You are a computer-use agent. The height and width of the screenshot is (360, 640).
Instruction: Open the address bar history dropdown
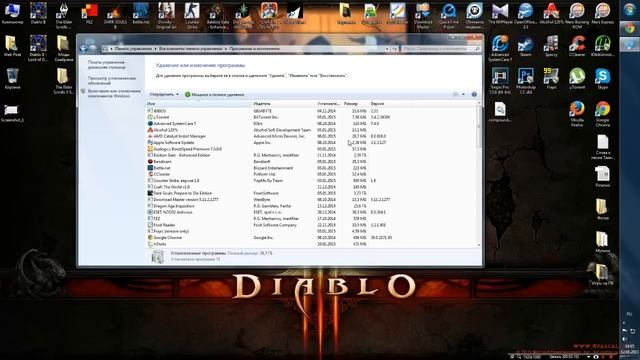point(387,49)
